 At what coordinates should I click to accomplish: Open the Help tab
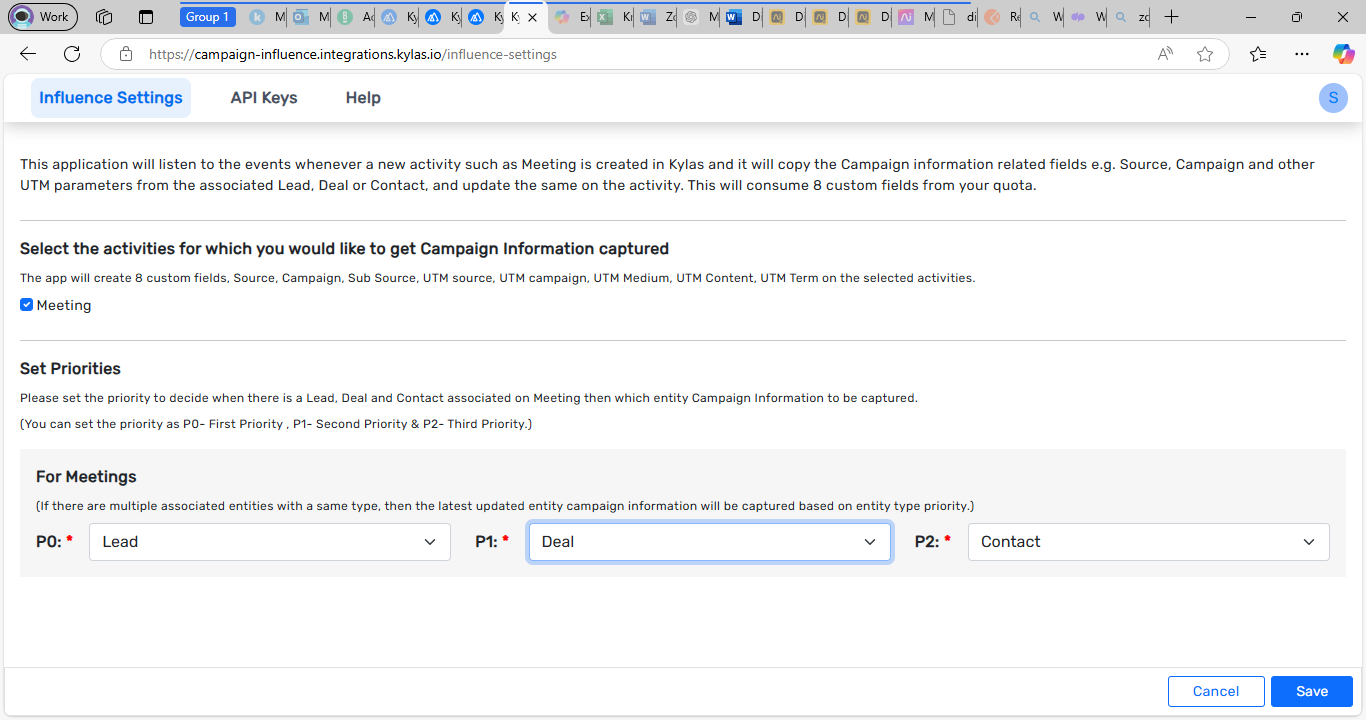coord(363,98)
